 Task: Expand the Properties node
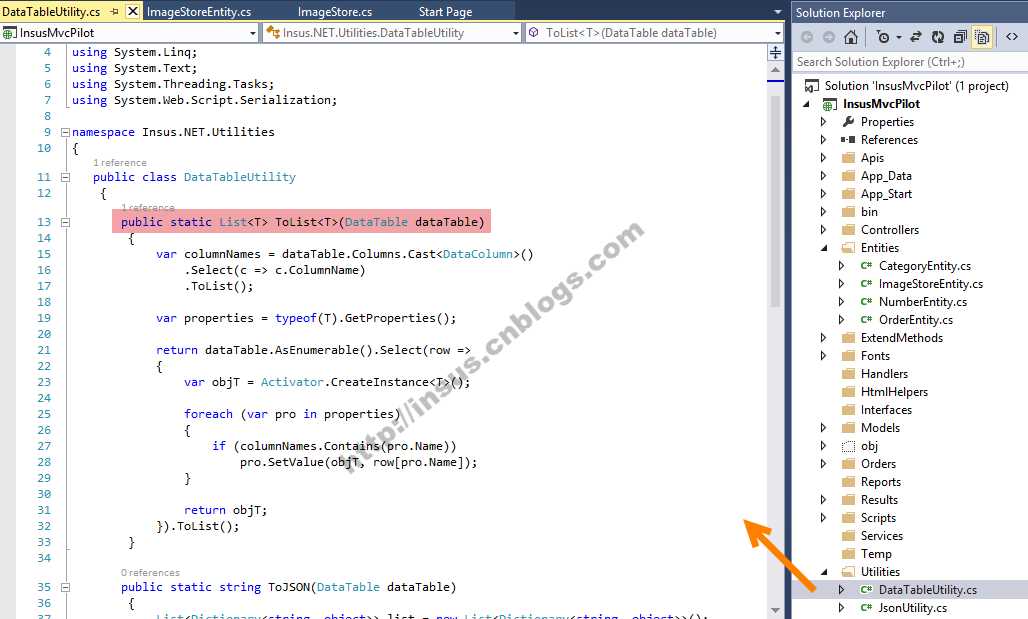pos(823,122)
